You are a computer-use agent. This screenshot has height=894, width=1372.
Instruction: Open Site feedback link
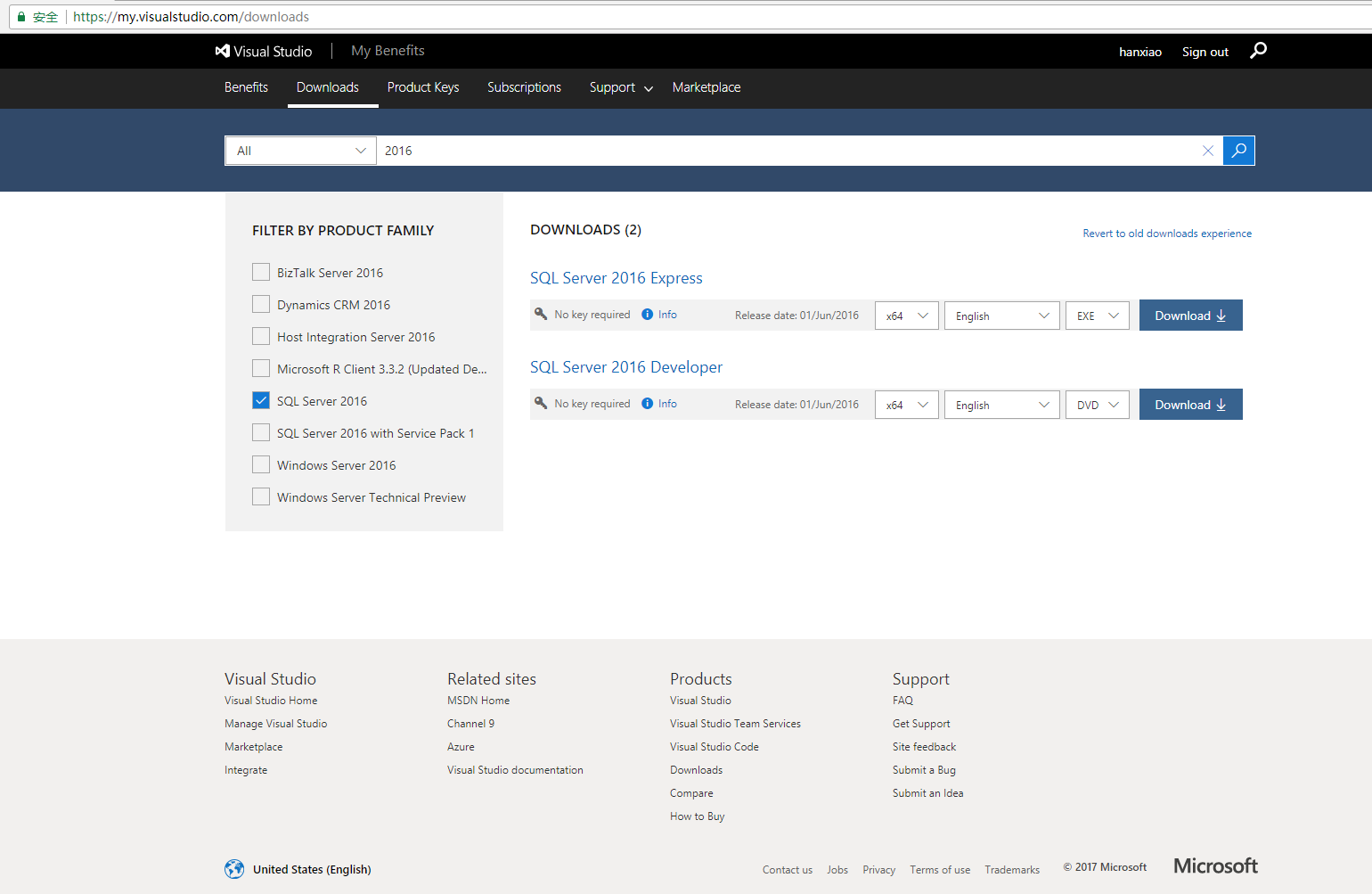[x=924, y=747]
